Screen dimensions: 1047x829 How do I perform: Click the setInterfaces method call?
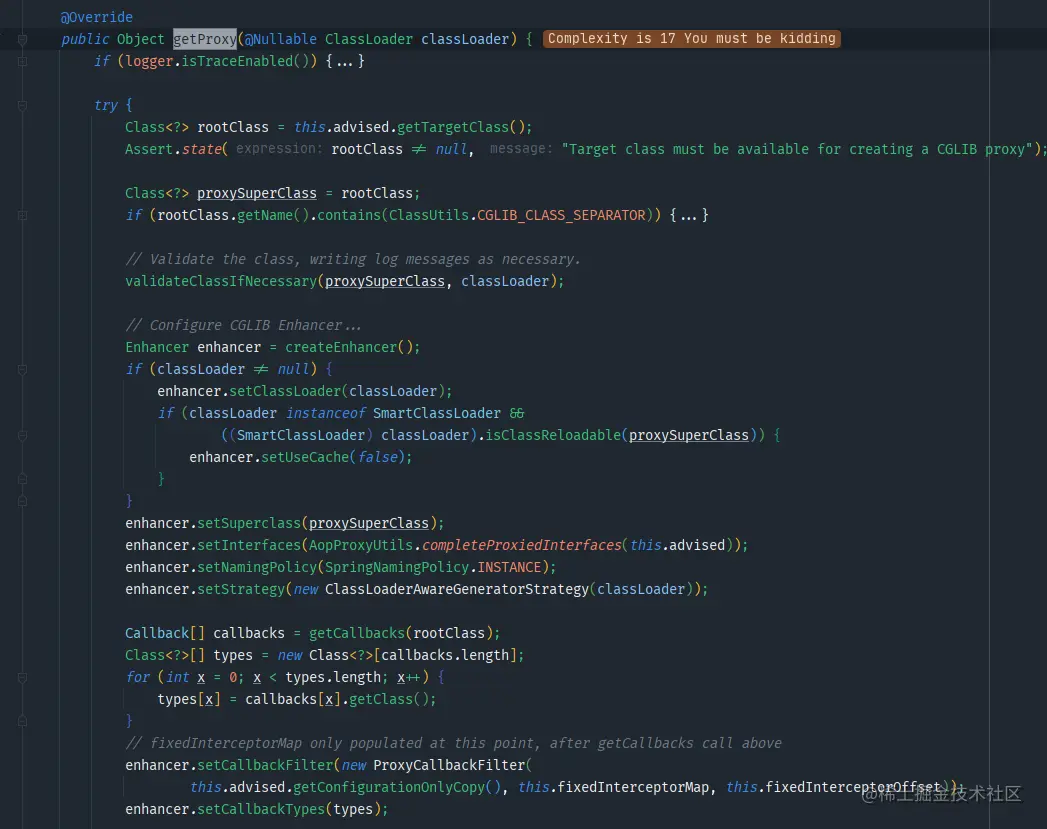point(248,546)
